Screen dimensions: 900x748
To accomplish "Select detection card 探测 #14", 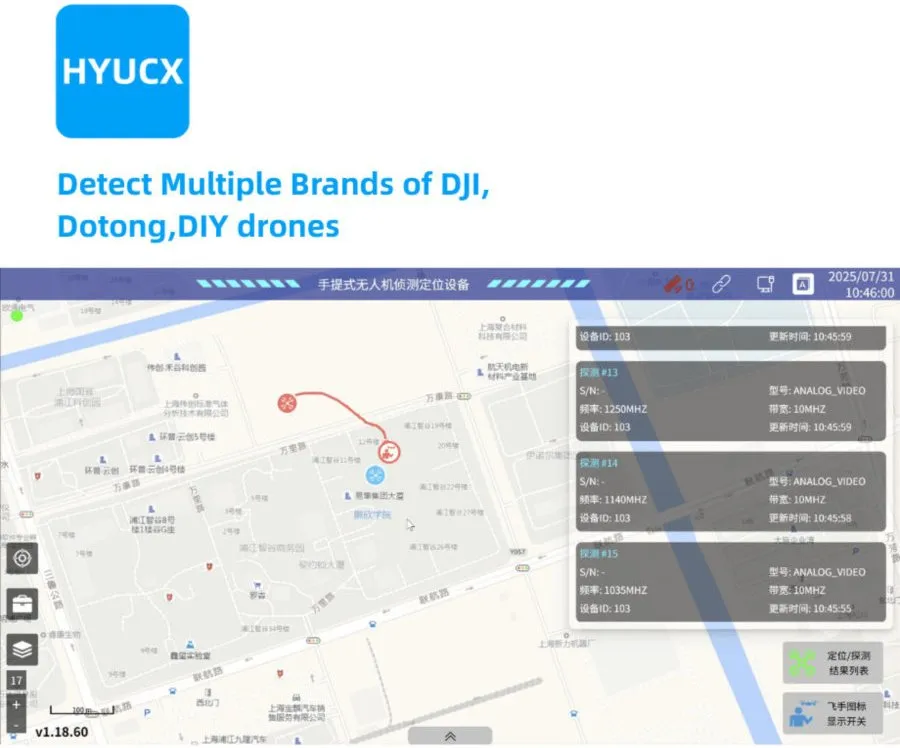I will click(x=731, y=491).
